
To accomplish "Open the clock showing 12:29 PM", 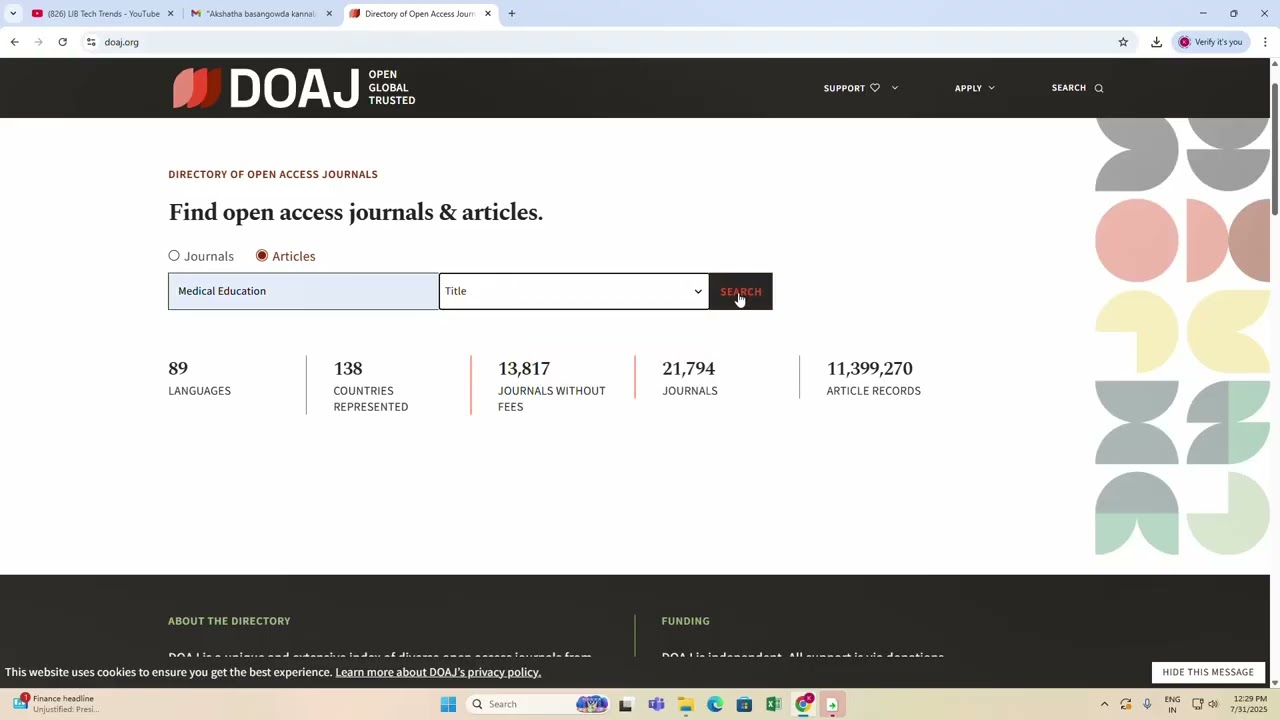I will coord(1248,704).
